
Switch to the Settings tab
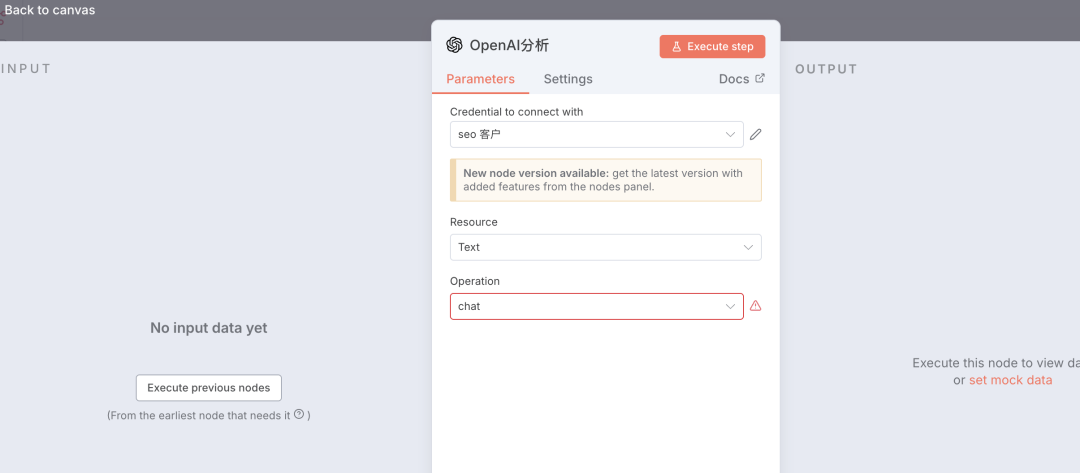click(568, 79)
